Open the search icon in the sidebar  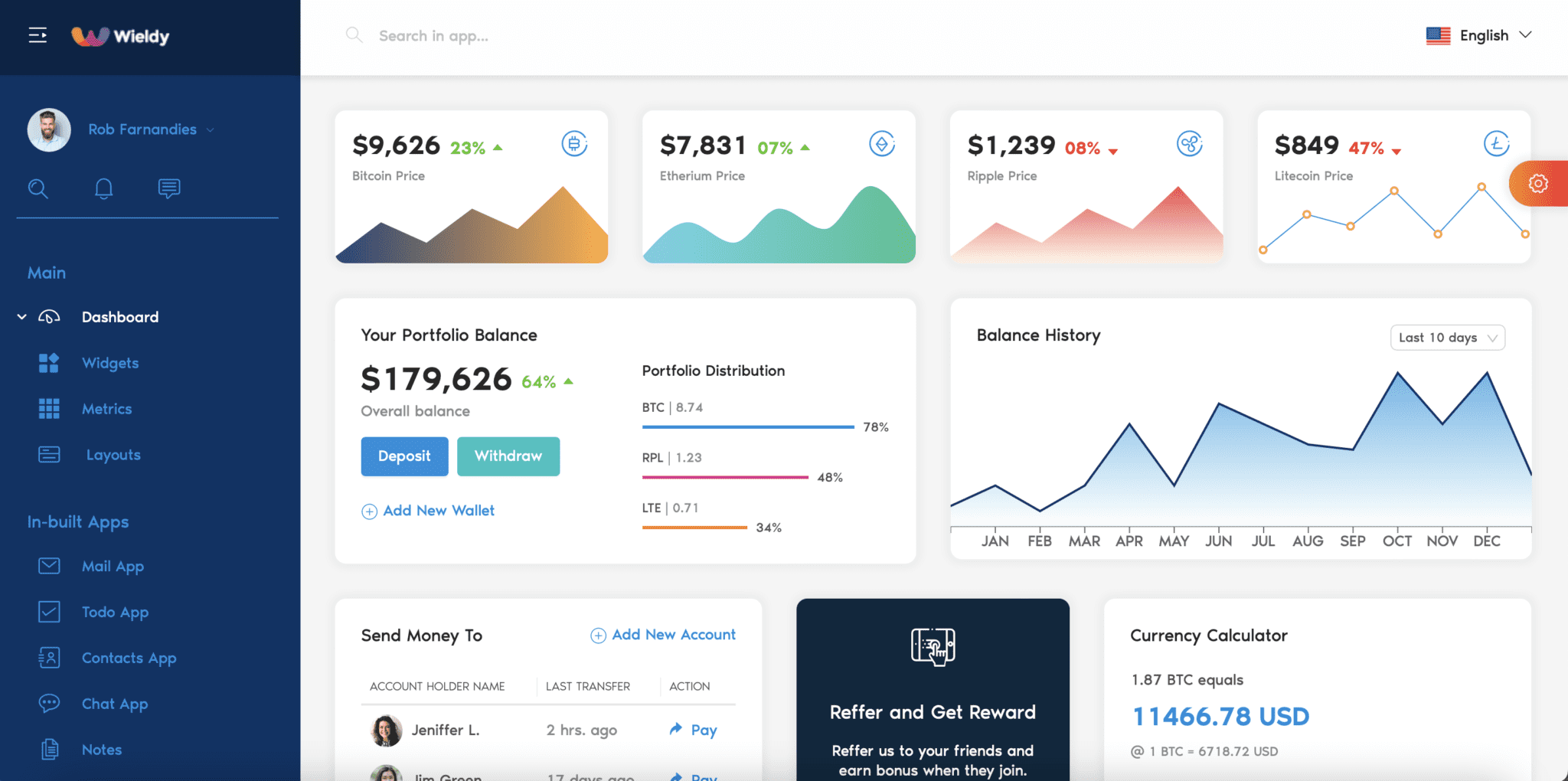(x=38, y=188)
